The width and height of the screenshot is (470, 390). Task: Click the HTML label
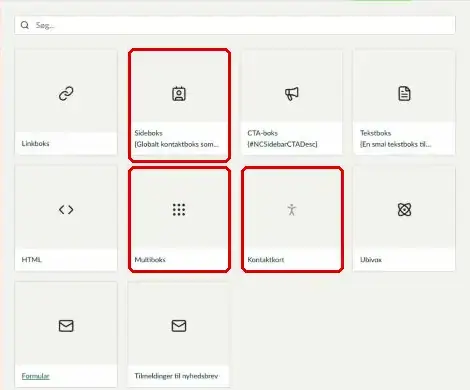(31, 259)
